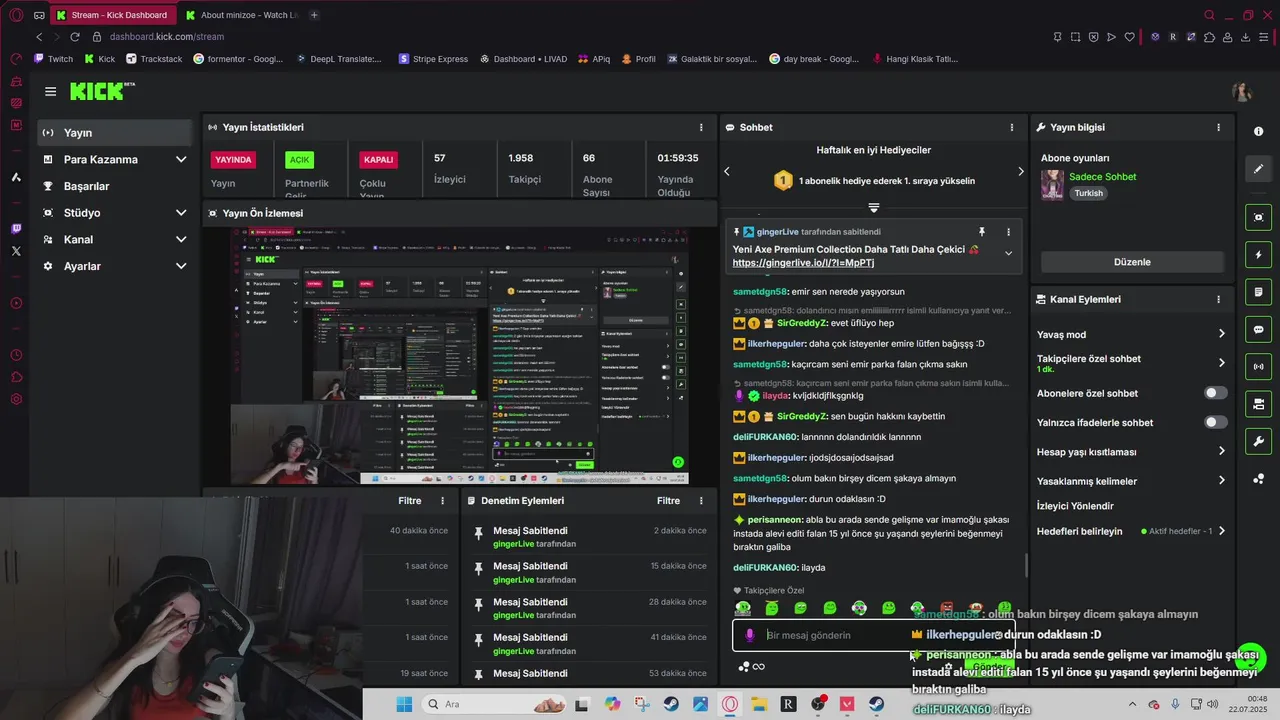The height and width of the screenshot is (720, 1280).
Task: Expand Stüdyo sidebar section
Action: click(x=181, y=213)
